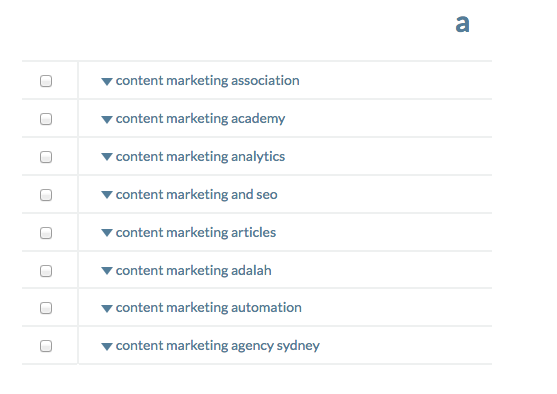Click the letter a heading
557x394 pixels.
pos(463,24)
